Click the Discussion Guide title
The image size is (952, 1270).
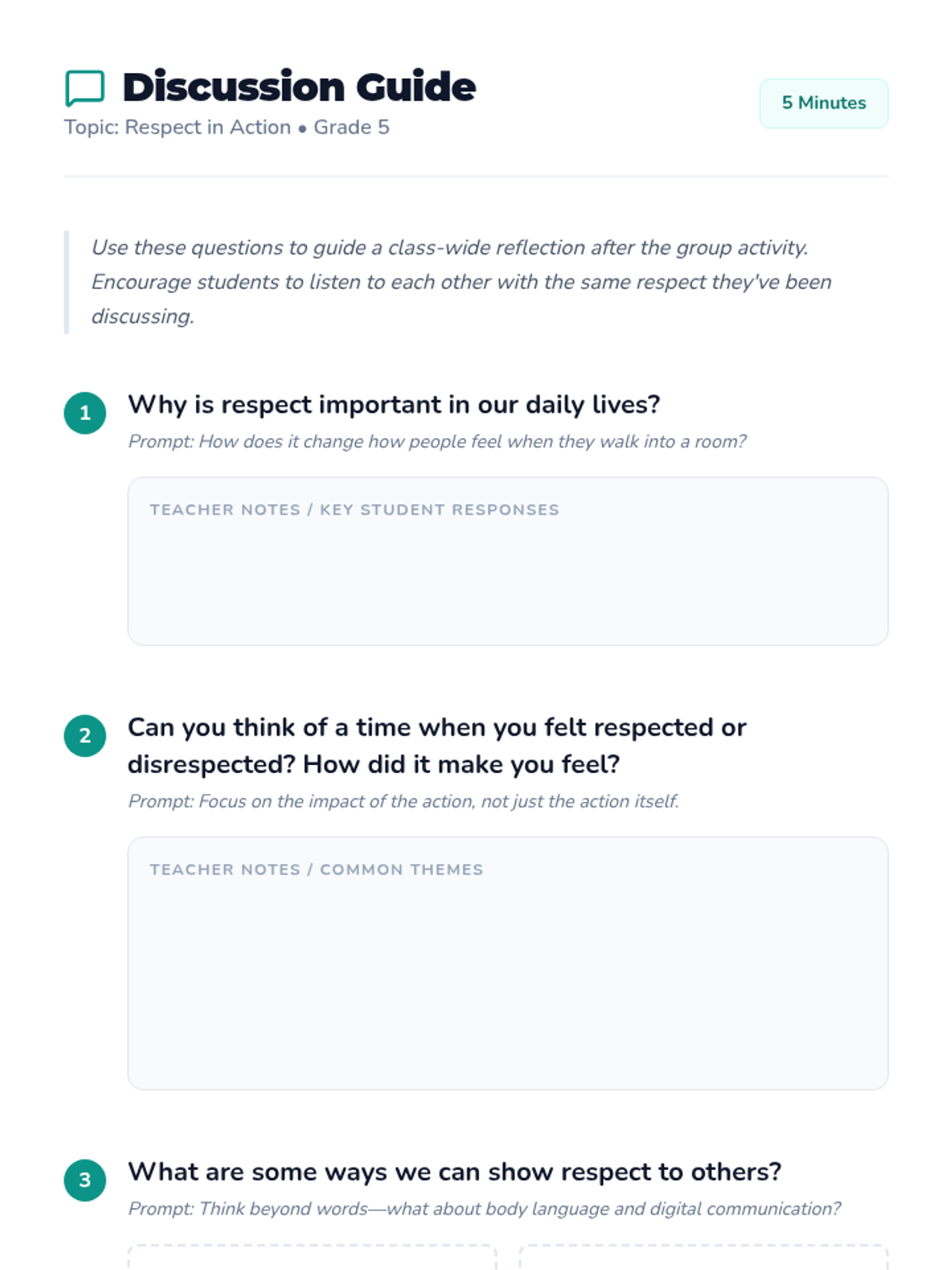[x=299, y=87]
